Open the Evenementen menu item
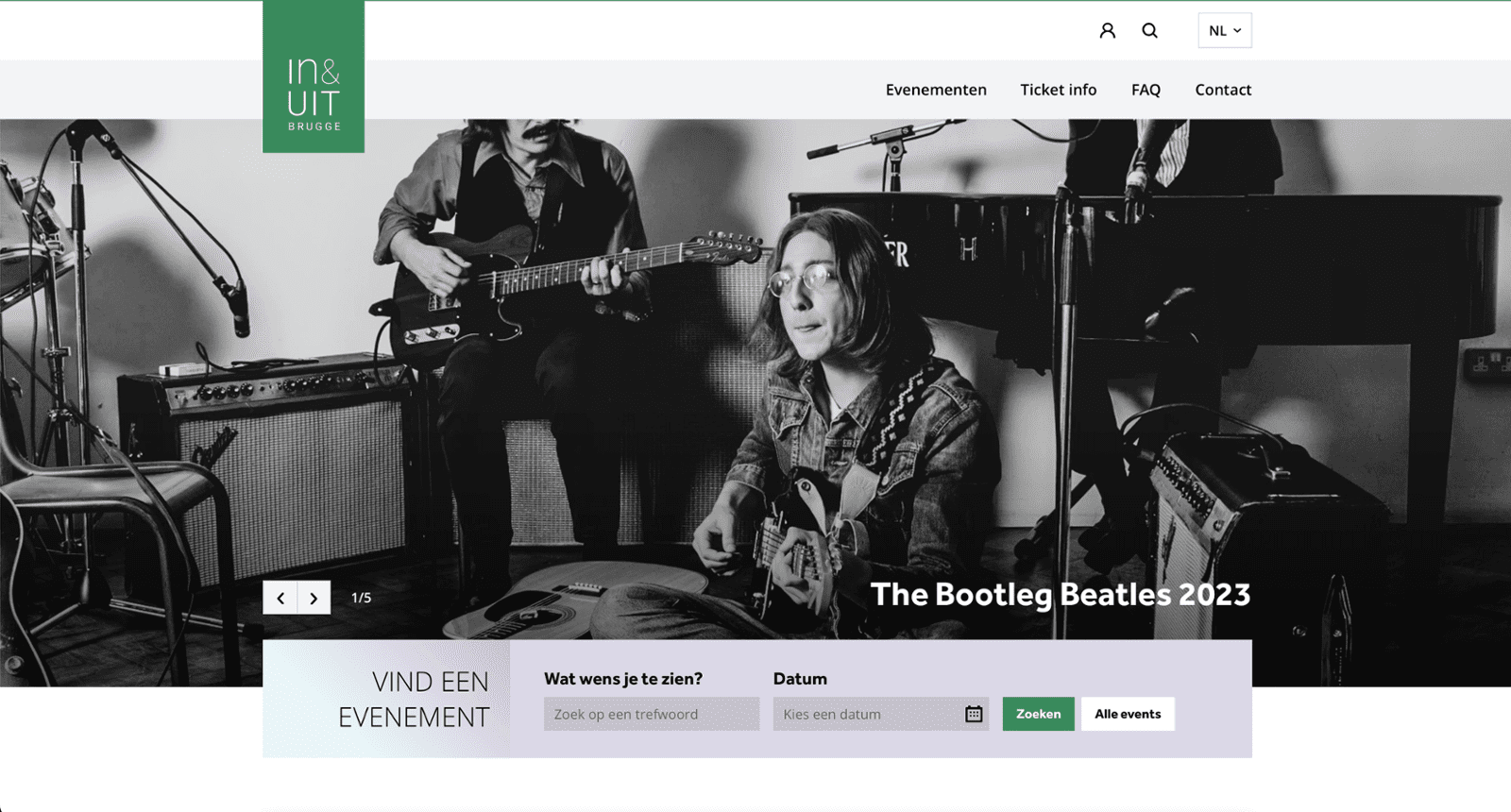This screenshot has width=1511, height=812. point(936,90)
